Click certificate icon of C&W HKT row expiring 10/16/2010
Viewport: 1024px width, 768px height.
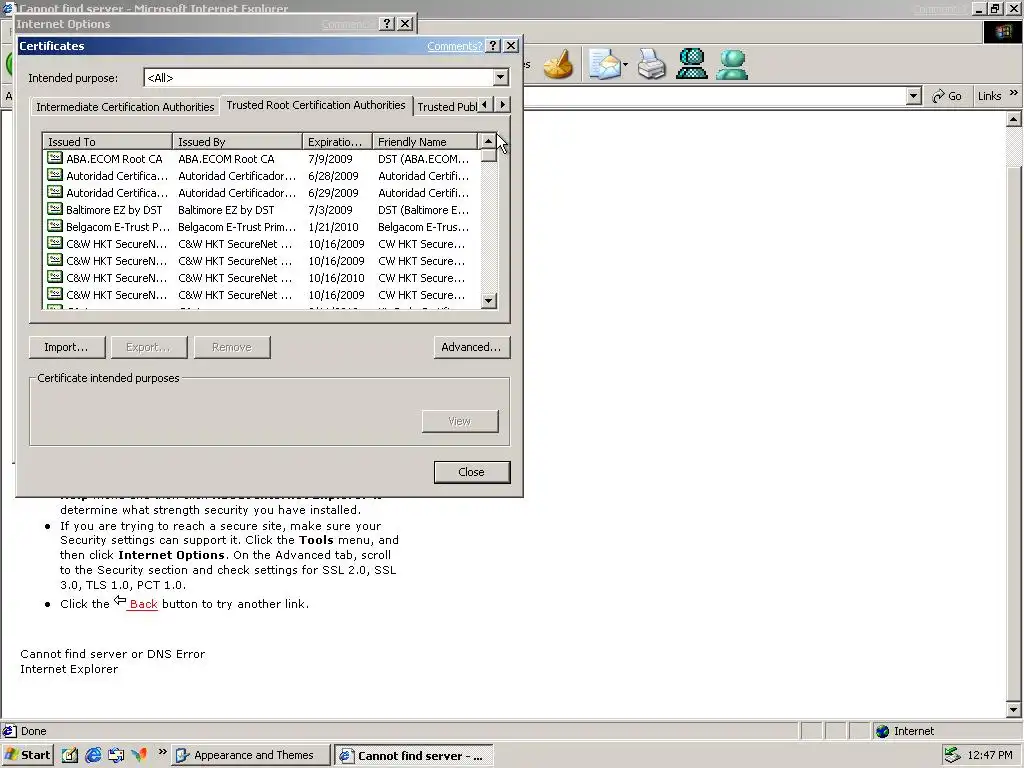pos(55,277)
